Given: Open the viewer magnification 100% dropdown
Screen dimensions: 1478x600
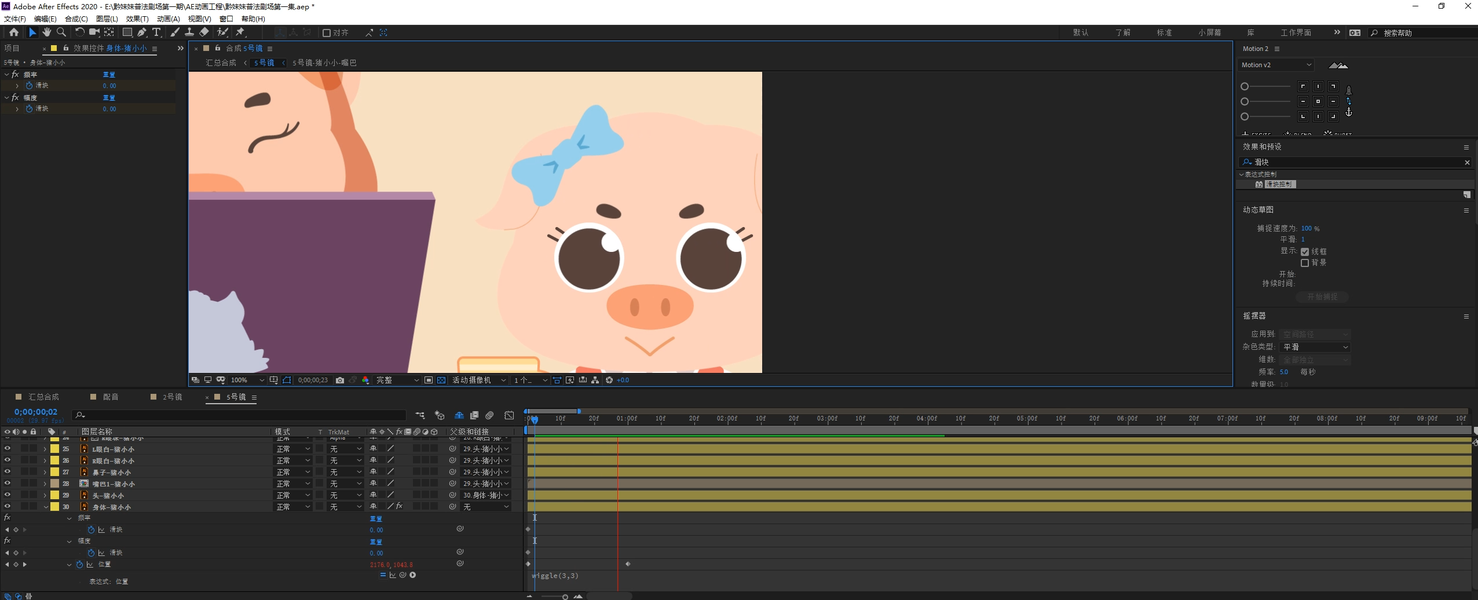Looking at the screenshot, I should 247,380.
